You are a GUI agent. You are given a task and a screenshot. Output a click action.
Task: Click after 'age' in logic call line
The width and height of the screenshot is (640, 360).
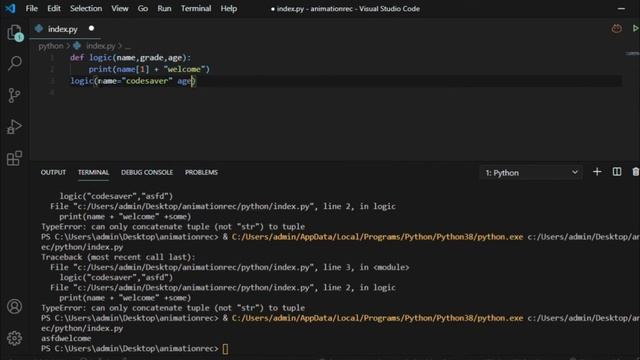(x=193, y=81)
